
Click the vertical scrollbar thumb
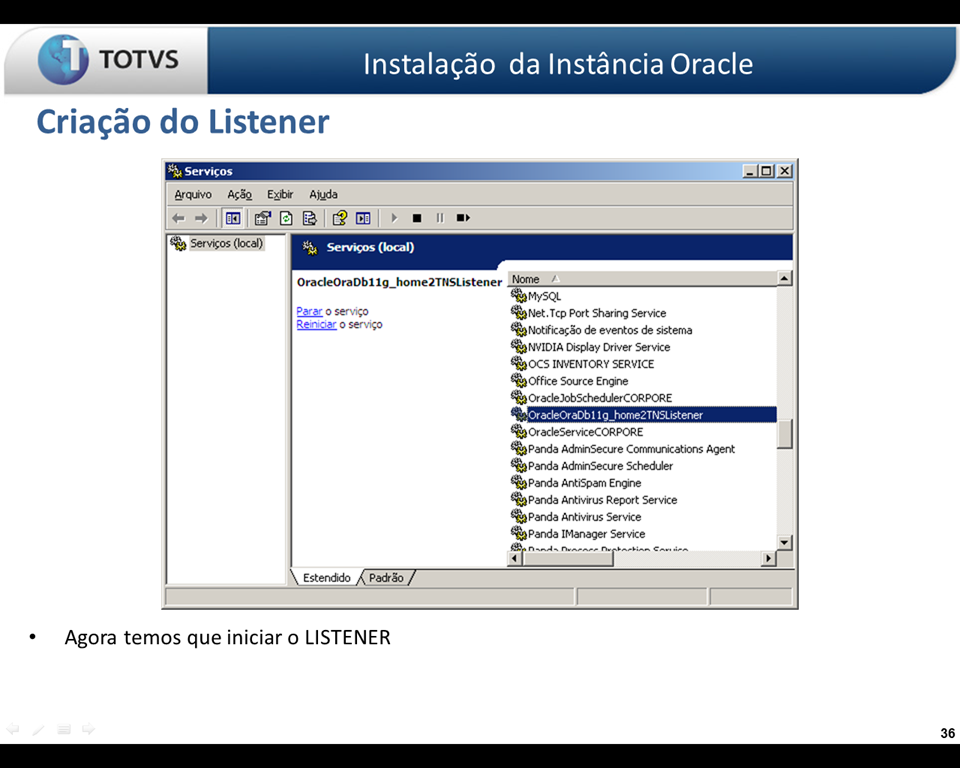point(784,434)
